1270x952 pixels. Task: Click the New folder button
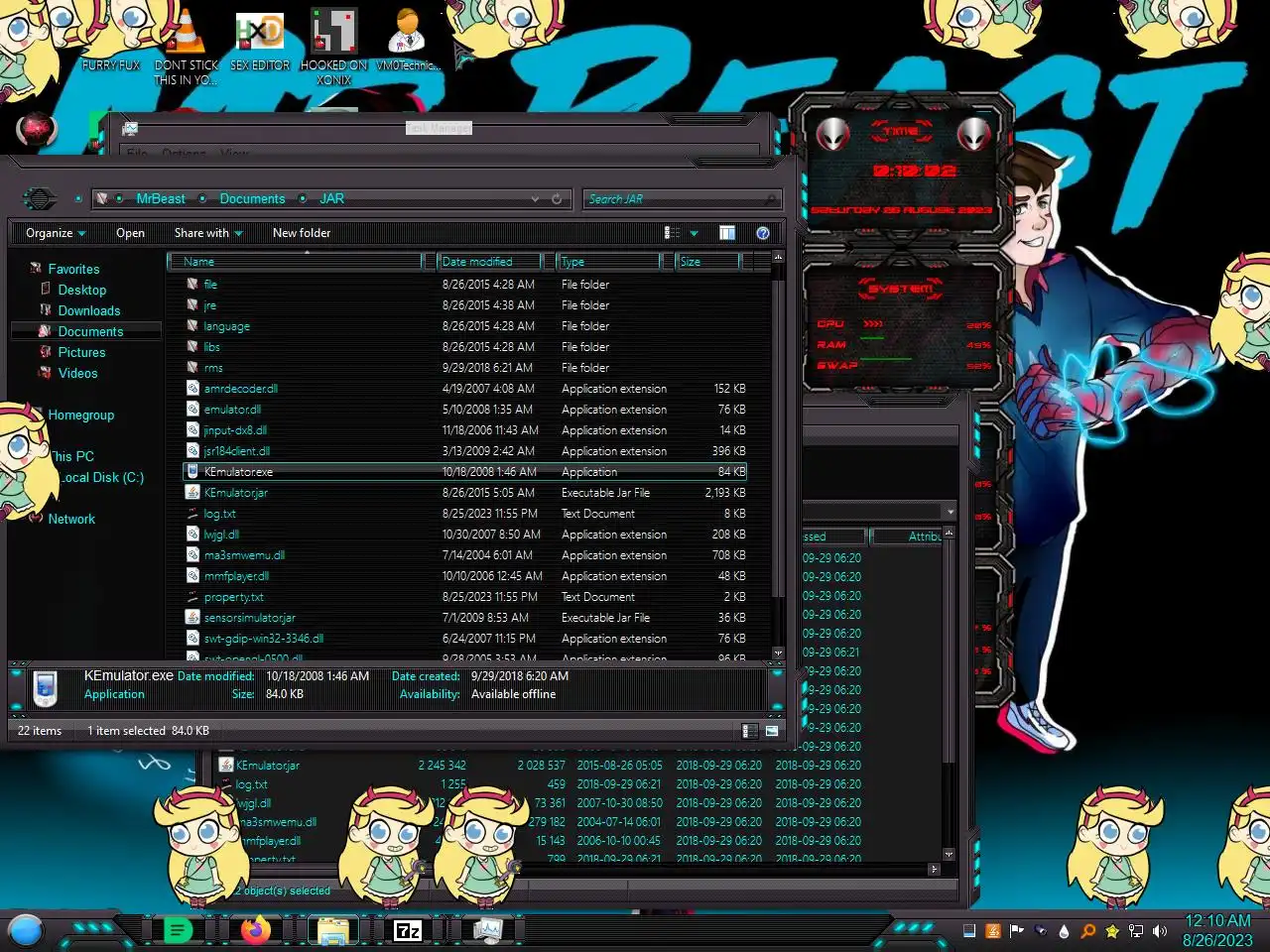[x=302, y=233]
